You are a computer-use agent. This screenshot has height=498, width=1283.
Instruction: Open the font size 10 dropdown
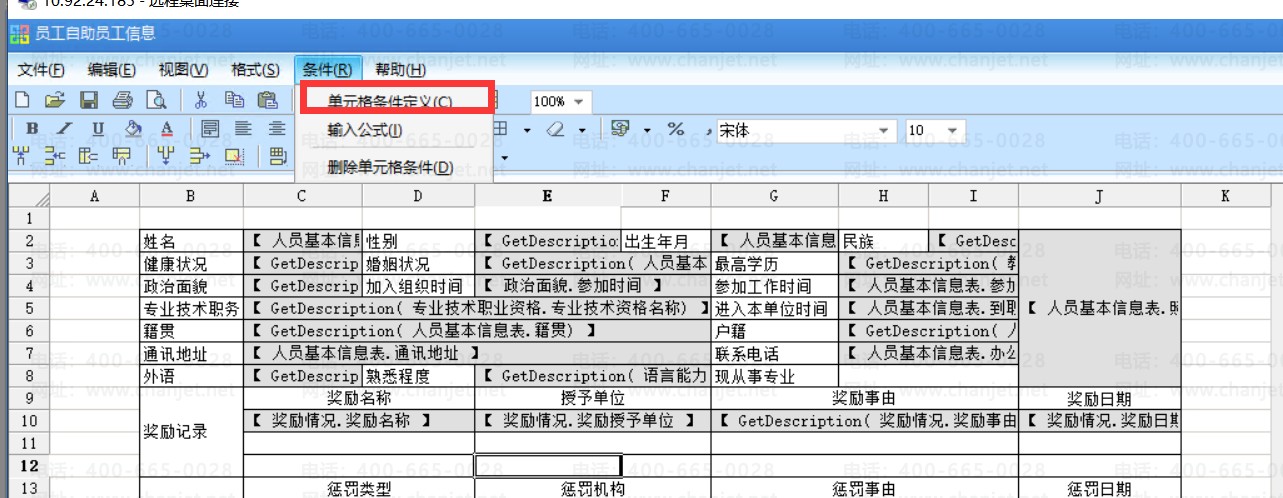tap(952, 130)
